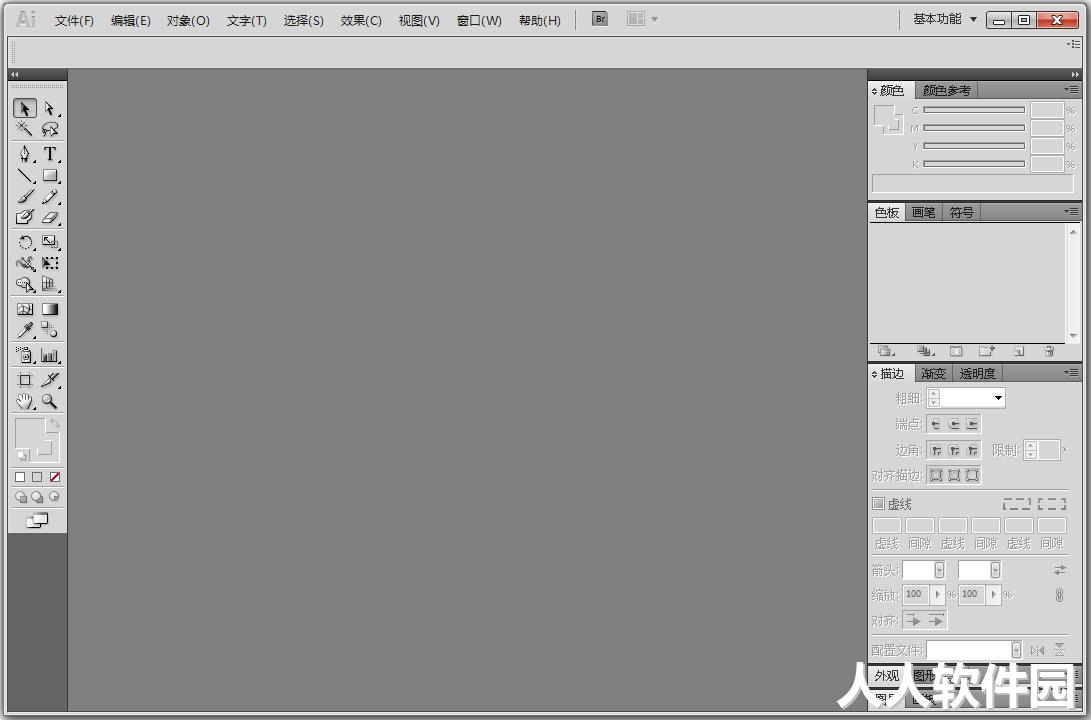The width and height of the screenshot is (1091, 720).
Task: Select the Scale tool
Action: pyautogui.click(x=49, y=242)
